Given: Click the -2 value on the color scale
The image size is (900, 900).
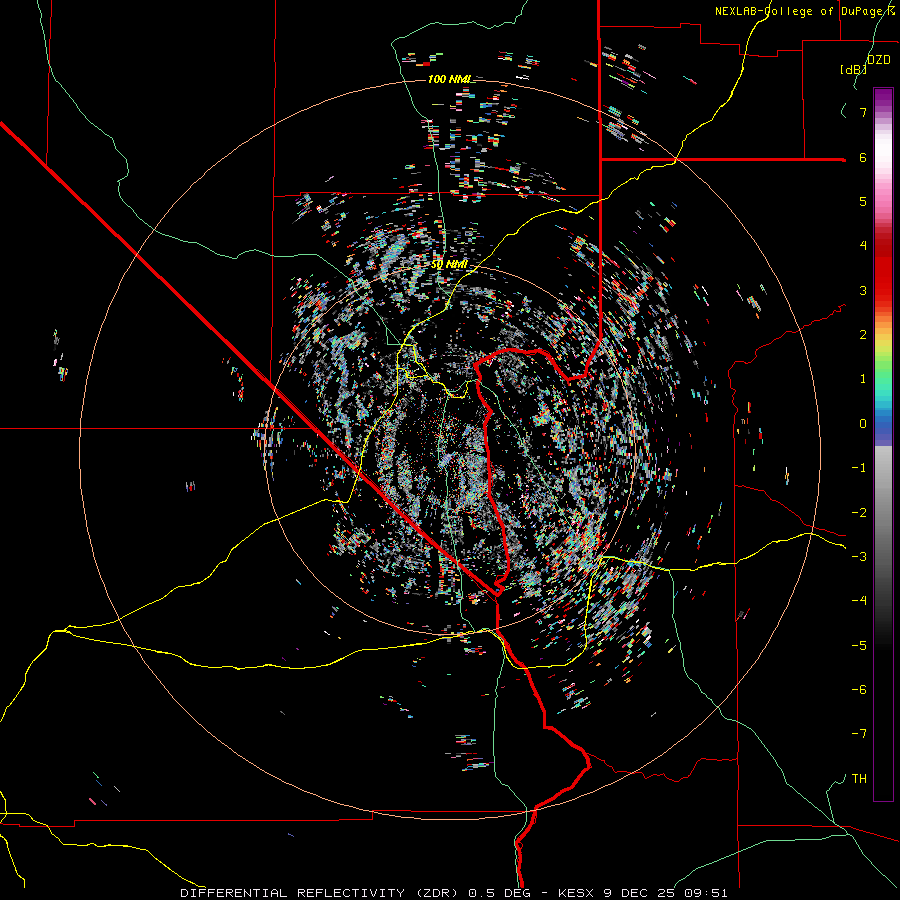Looking at the screenshot, I should point(859,513).
